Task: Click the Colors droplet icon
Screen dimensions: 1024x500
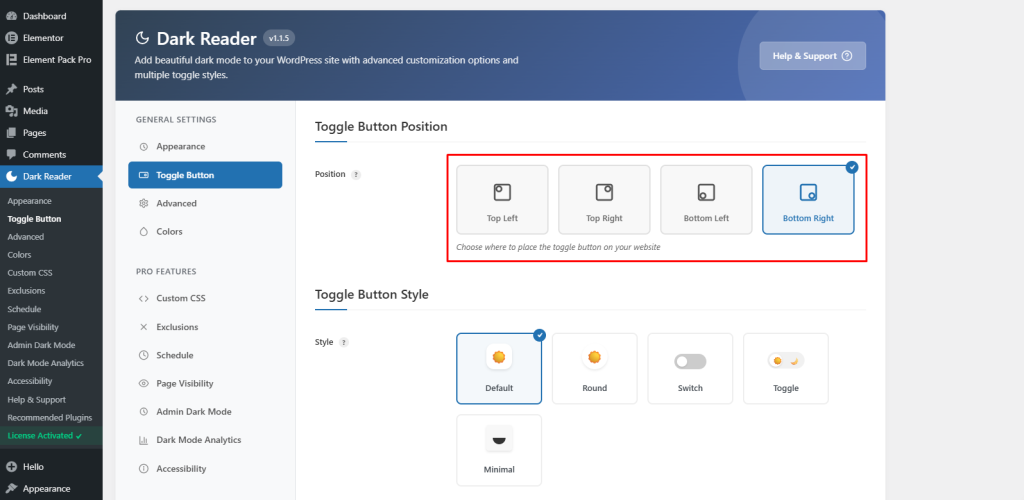Action: (144, 232)
